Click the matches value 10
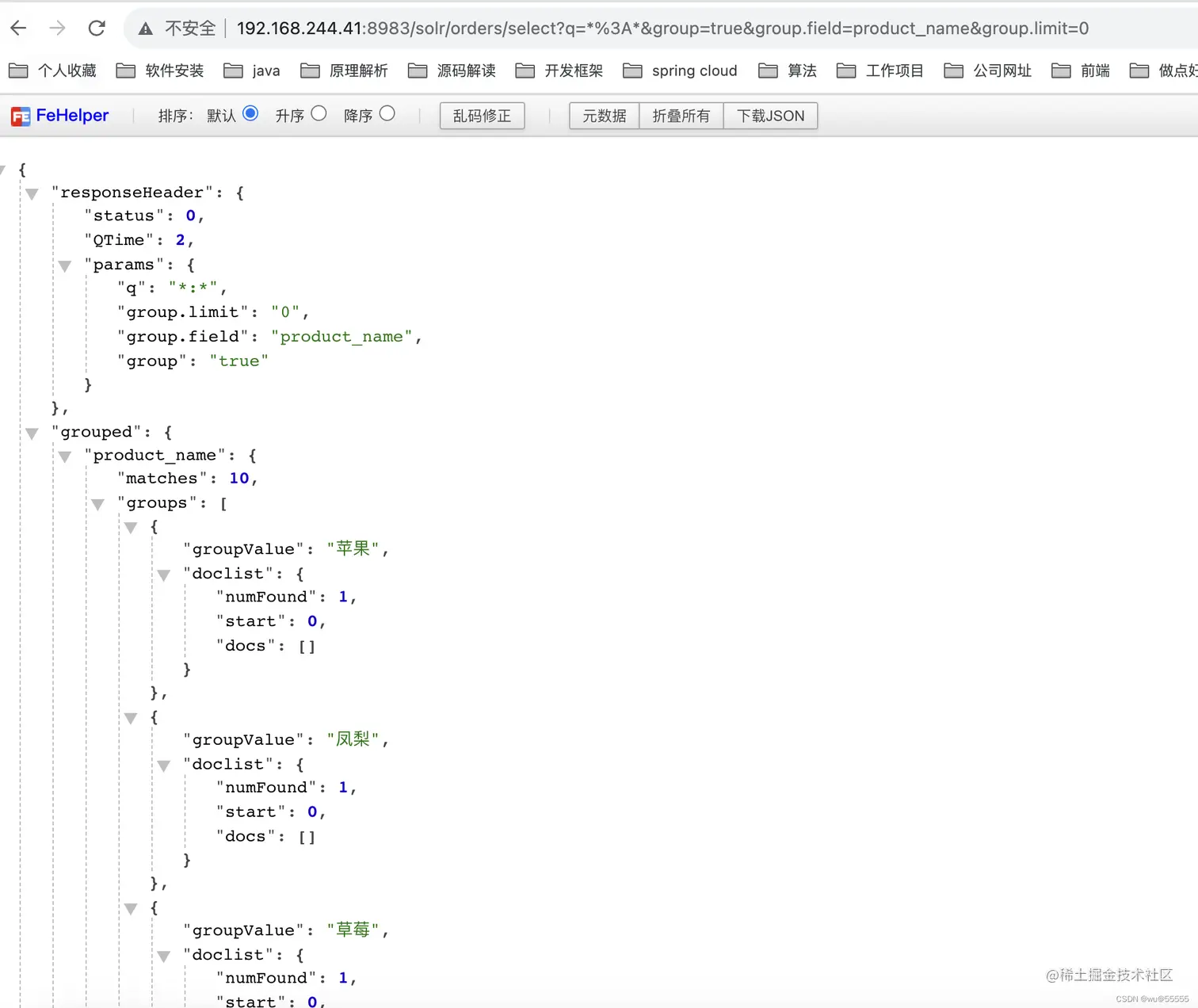 (x=239, y=479)
